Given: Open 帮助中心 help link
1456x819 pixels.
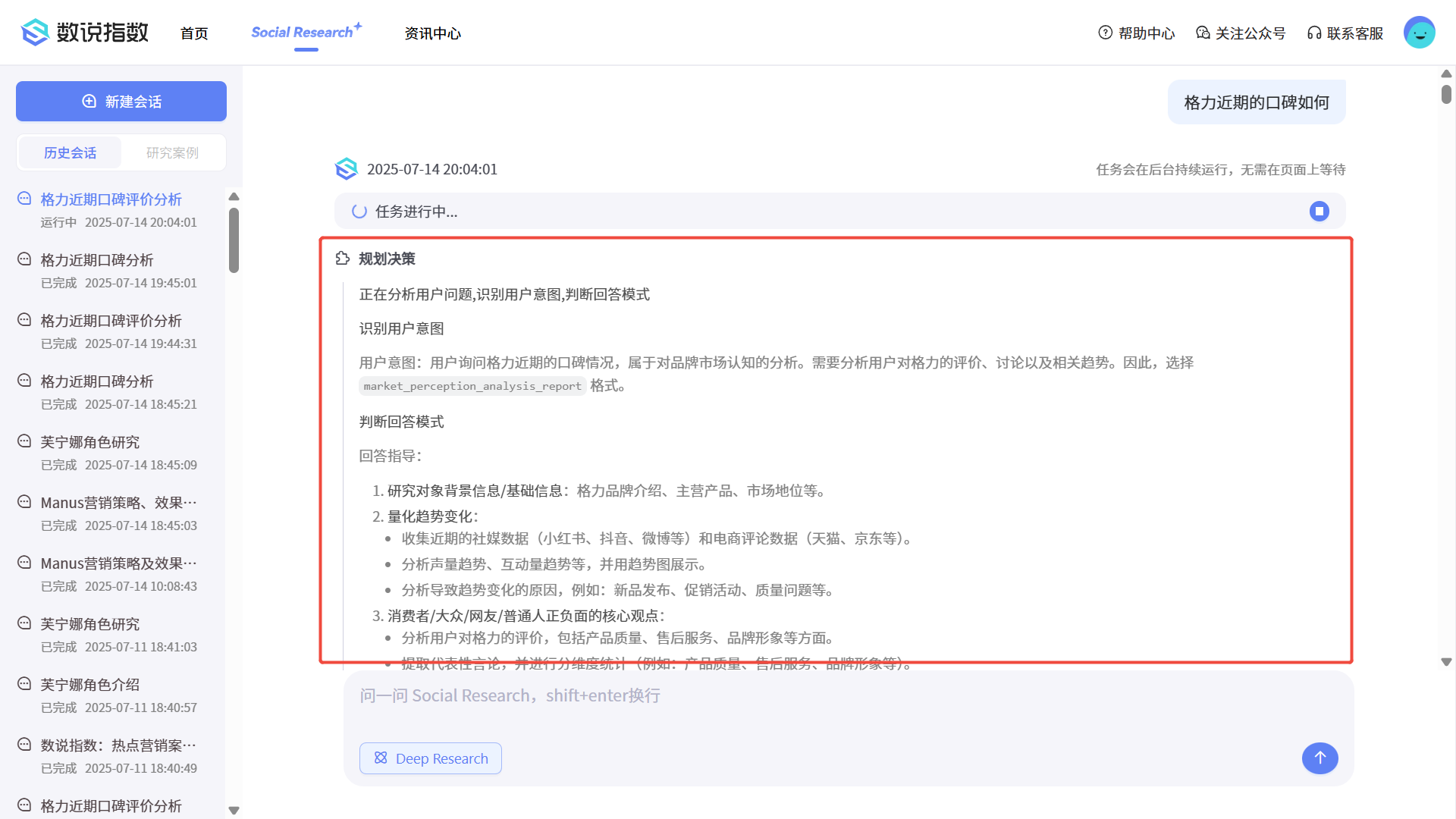Looking at the screenshot, I should click(1137, 33).
